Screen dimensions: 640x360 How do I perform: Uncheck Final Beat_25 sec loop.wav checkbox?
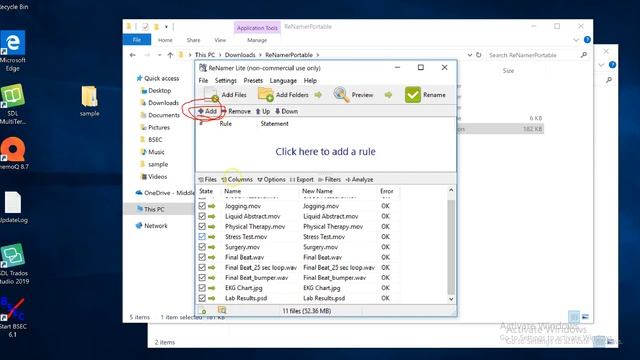[x=202, y=267]
